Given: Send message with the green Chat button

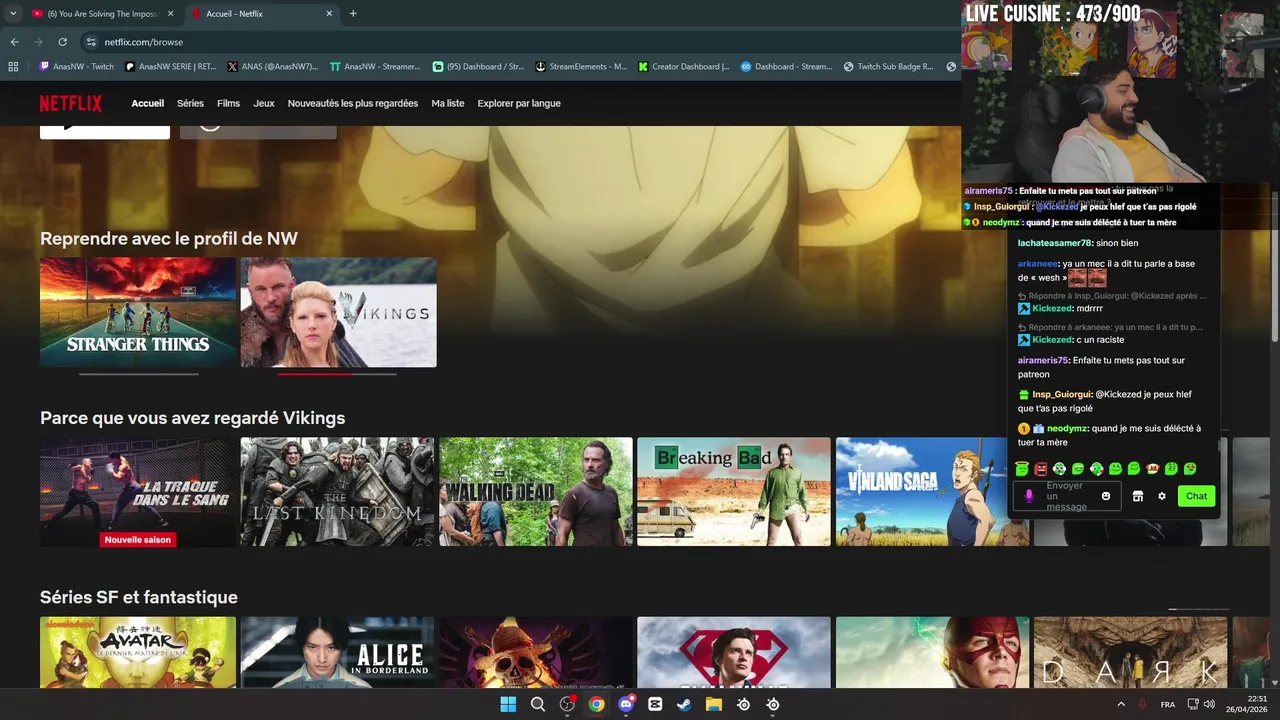Looking at the screenshot, I should [1196, 496].
